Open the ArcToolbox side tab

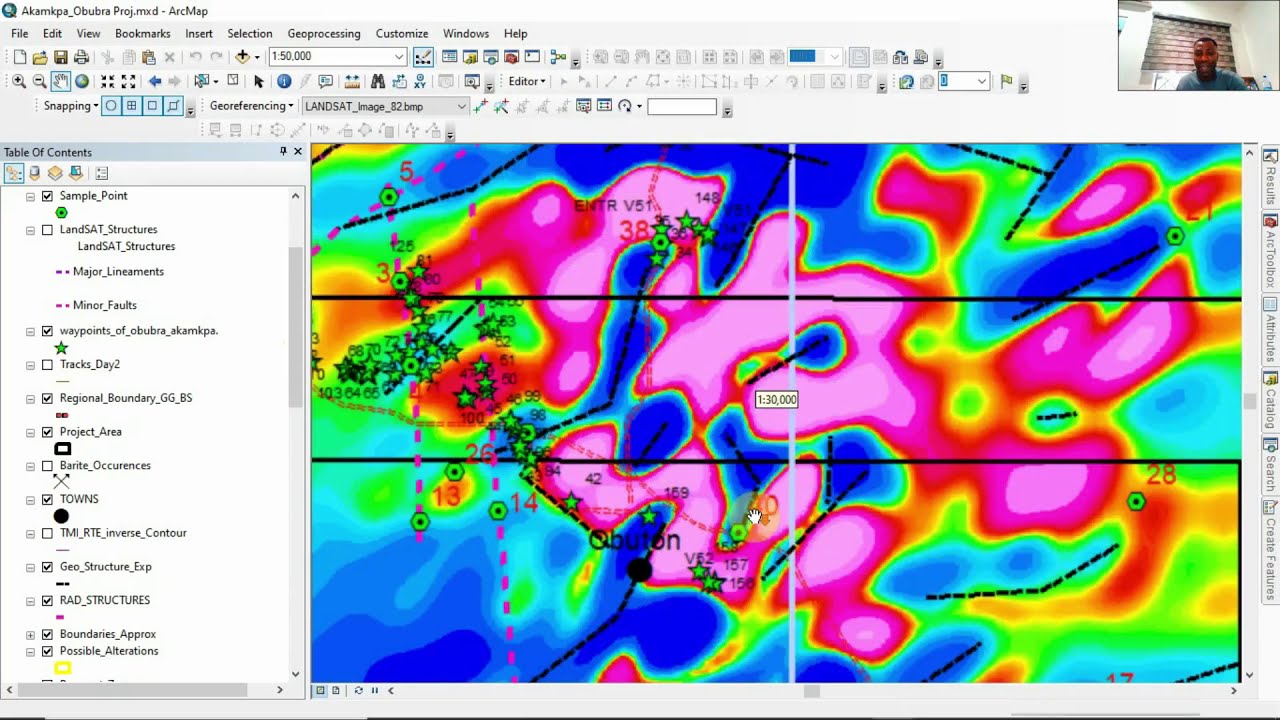(1271, 251)
